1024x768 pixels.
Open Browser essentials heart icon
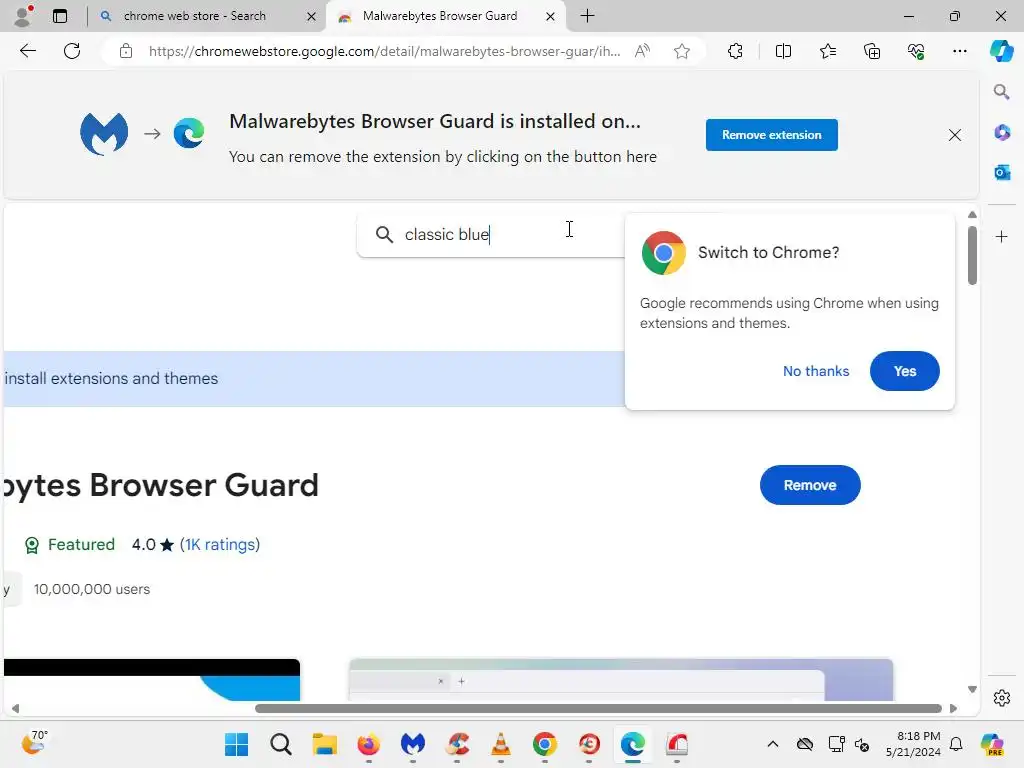(916, 51)
